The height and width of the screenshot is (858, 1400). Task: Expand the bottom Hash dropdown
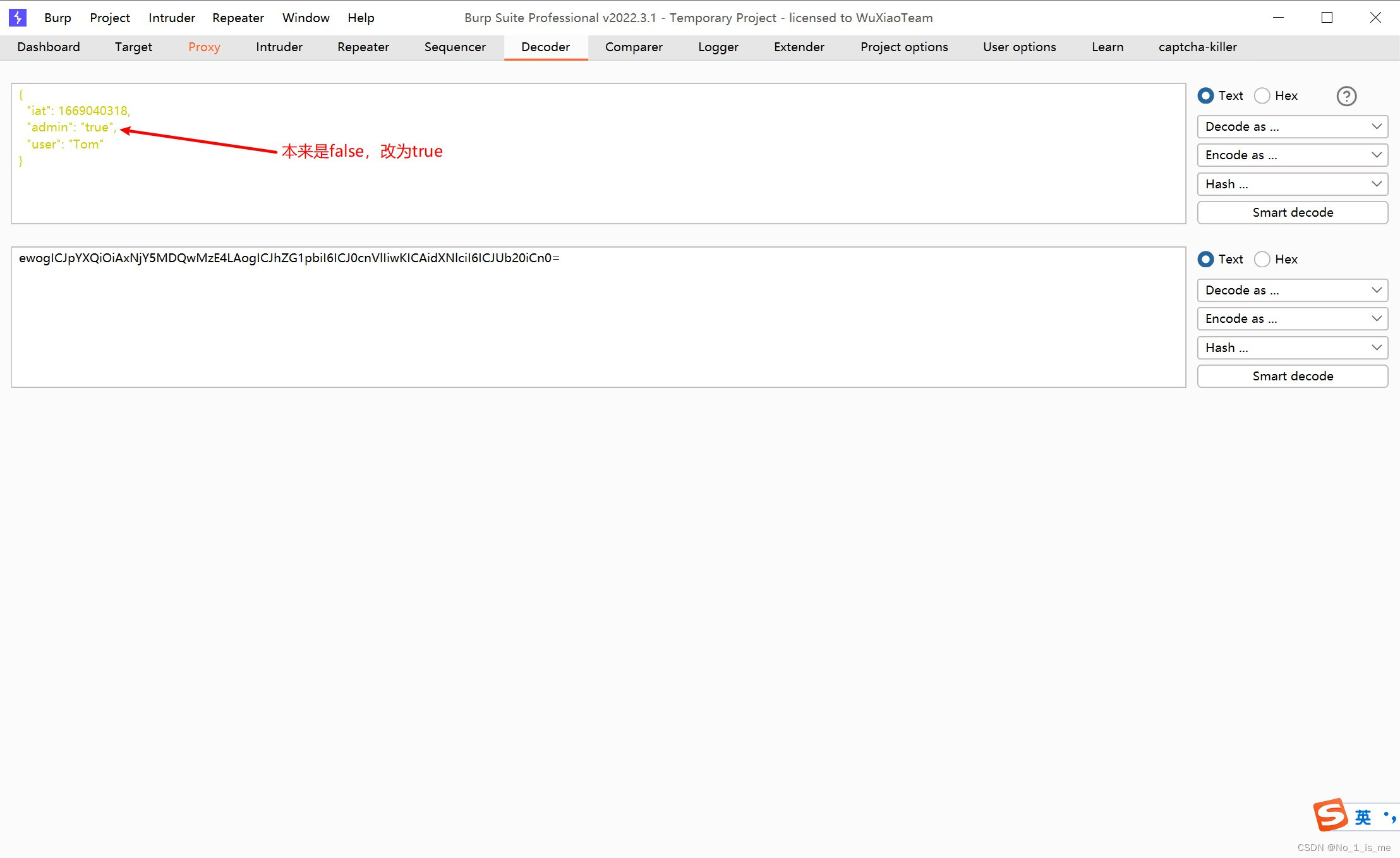pyautogui.click(x=1291, y=347)
